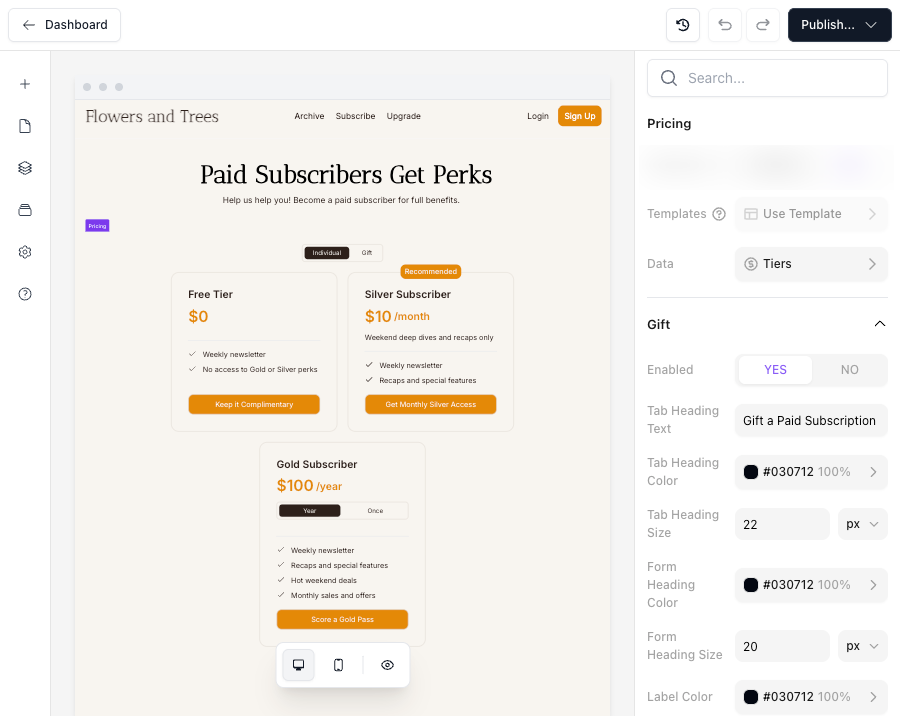
Task: Open the Publish dropdown button
Action: 839,25
